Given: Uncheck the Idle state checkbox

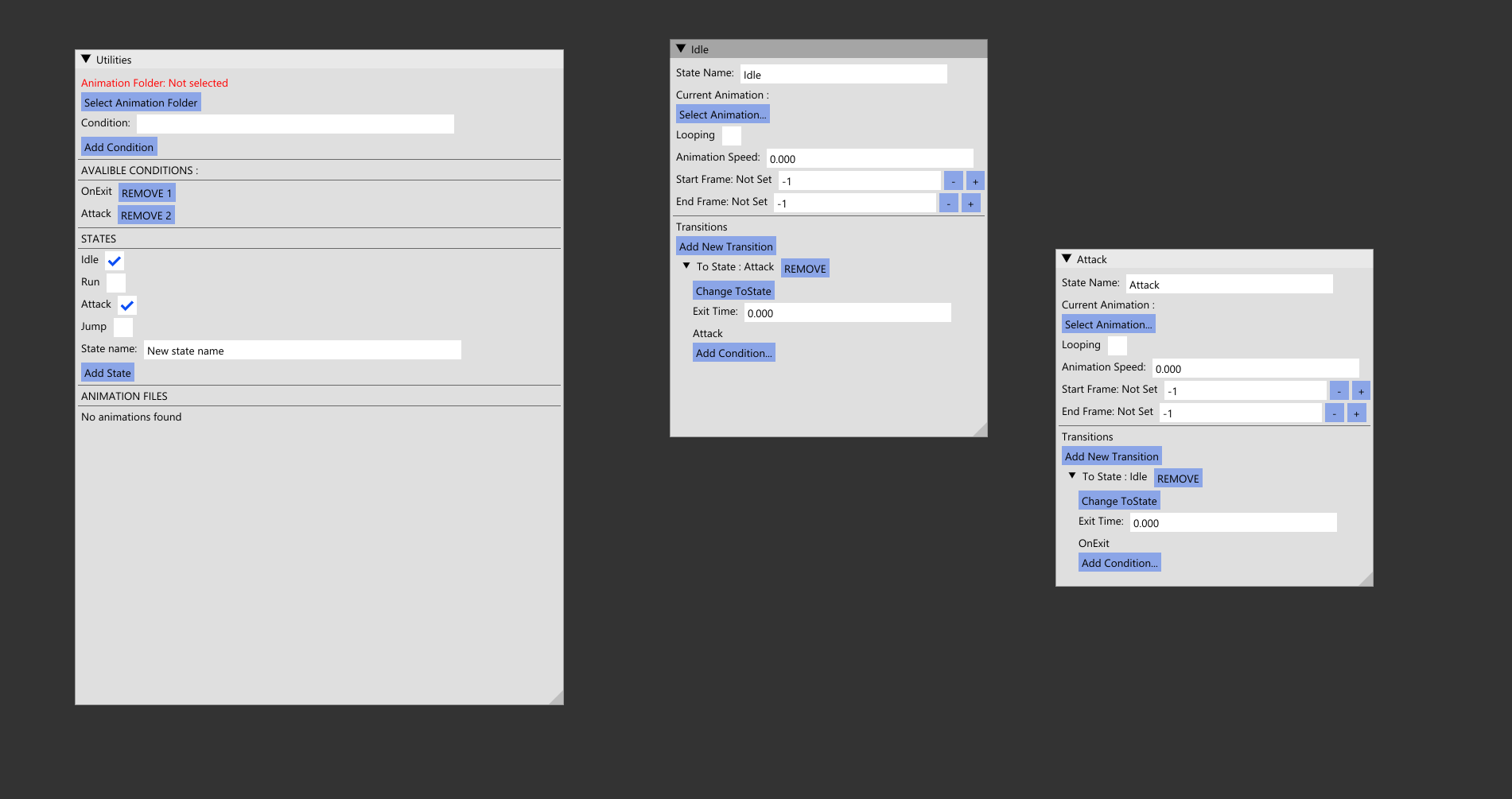Looking at the screenshot, I should (x=114, y=260).
